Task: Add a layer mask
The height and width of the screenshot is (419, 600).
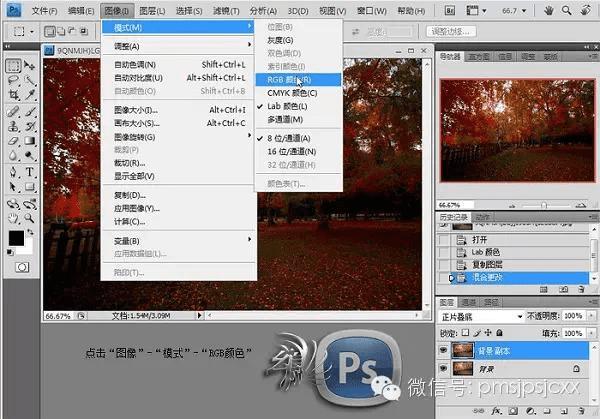Action: 513,411
